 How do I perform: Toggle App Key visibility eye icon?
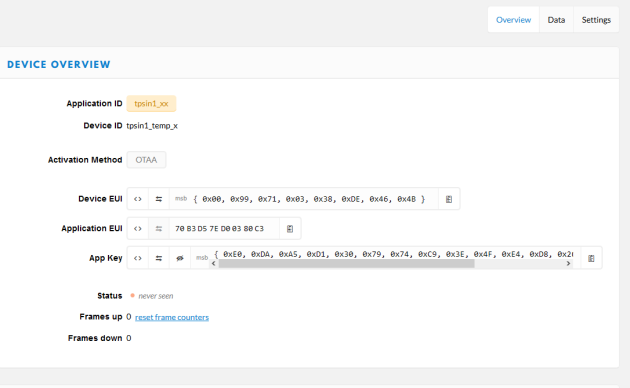(x=180, y=258)
